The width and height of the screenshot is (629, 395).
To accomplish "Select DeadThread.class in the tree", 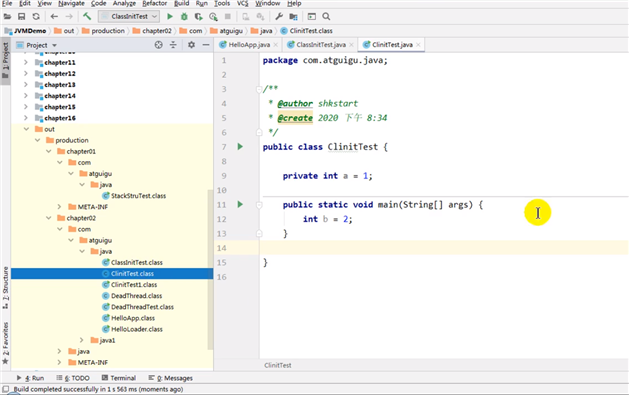I will pyautogui.click(x=136, y=296).
